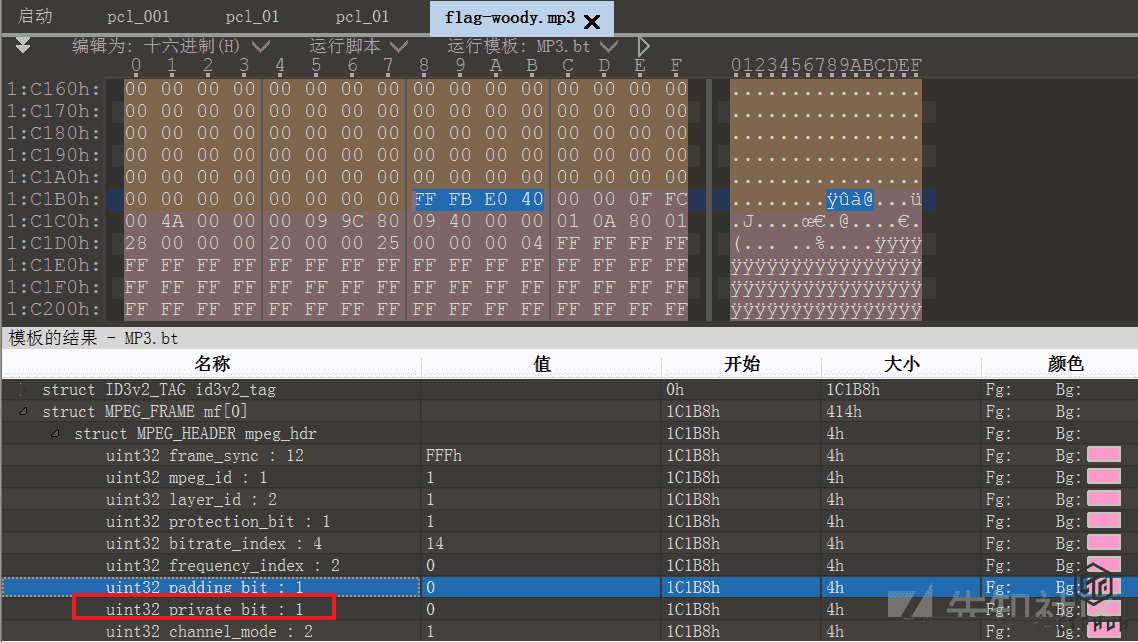Screen dimensions: 1138x642
Task: Open the 运行脚本 dropdown
Action: (398, 46)
